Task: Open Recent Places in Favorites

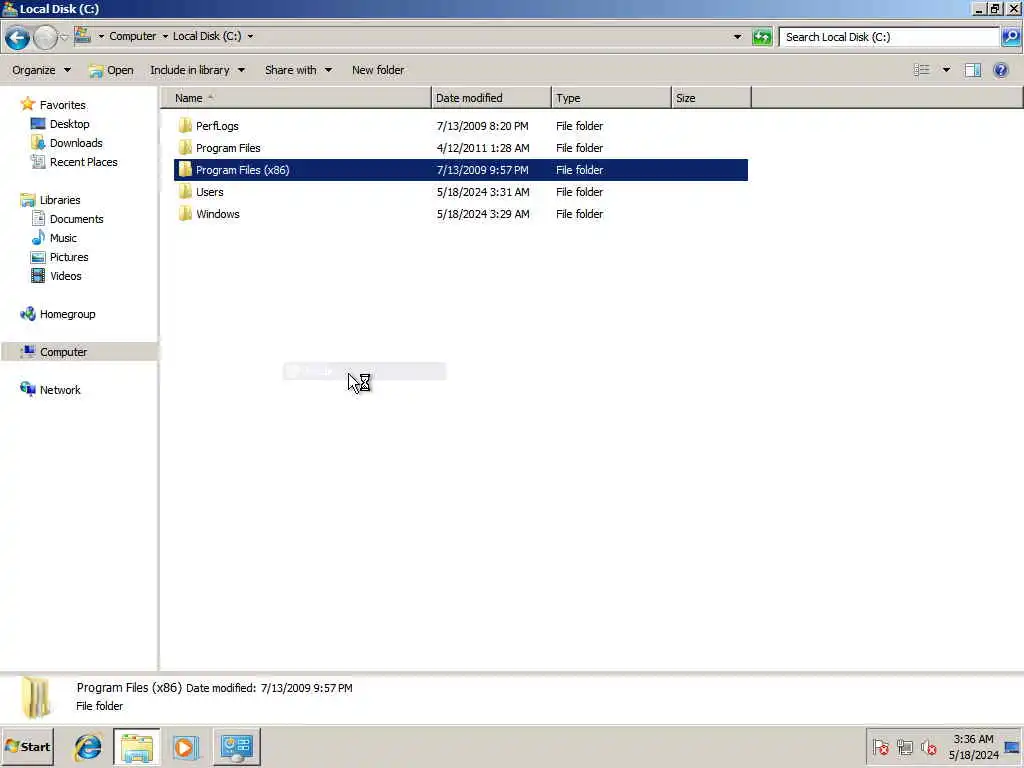Action: (84, 162)
